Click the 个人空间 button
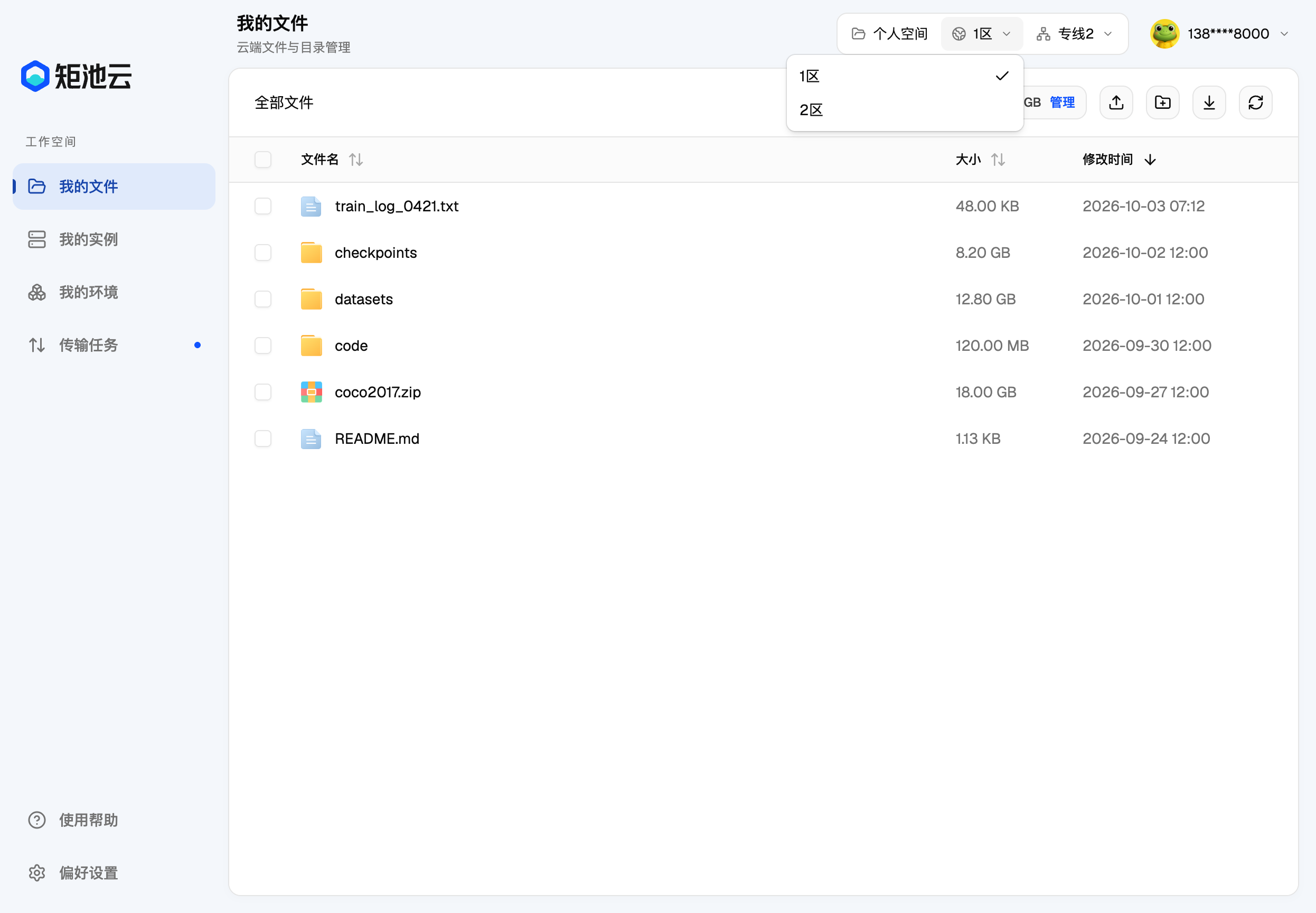The width and height of the screenshot is (1316, 913). click(x=889, y=34)
